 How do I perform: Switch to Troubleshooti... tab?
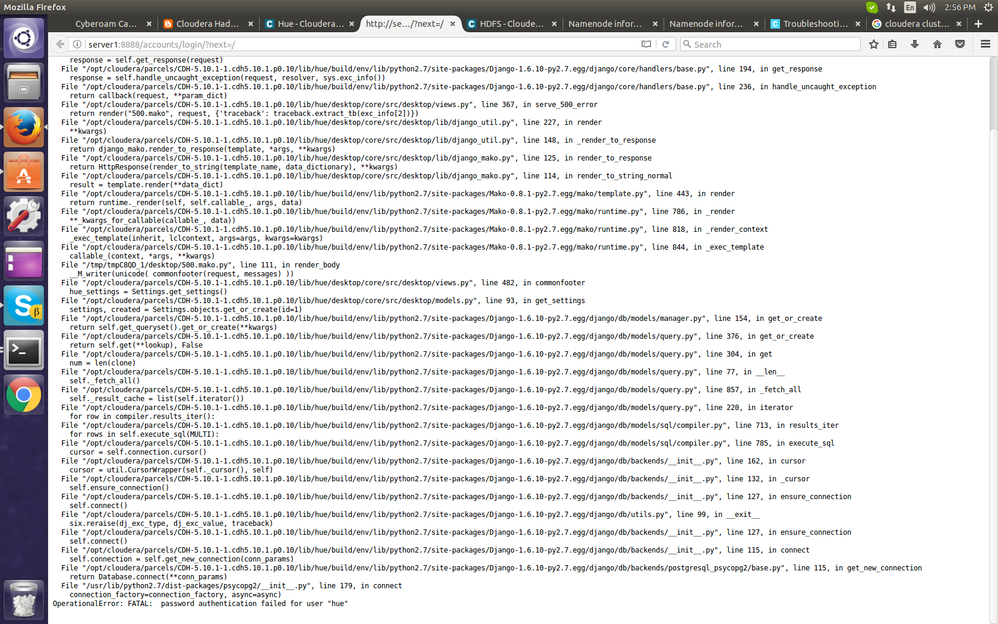[x=815, y=24]
